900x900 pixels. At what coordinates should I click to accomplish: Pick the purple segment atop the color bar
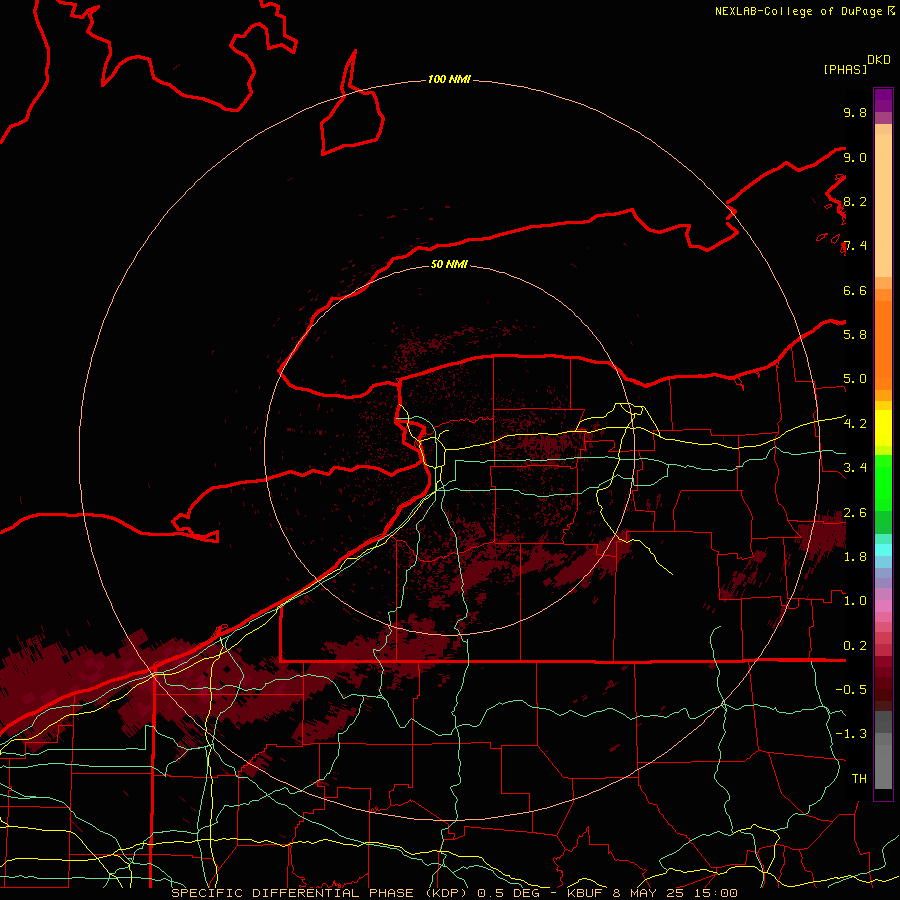click(883, 100)
